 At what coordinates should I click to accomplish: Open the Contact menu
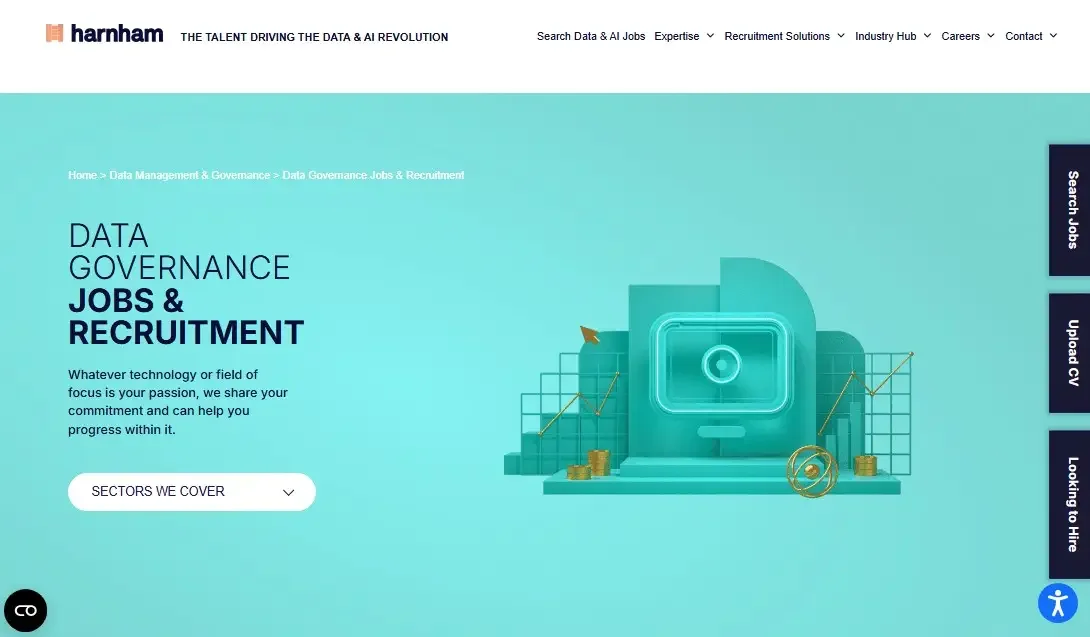pos(1023,36)
